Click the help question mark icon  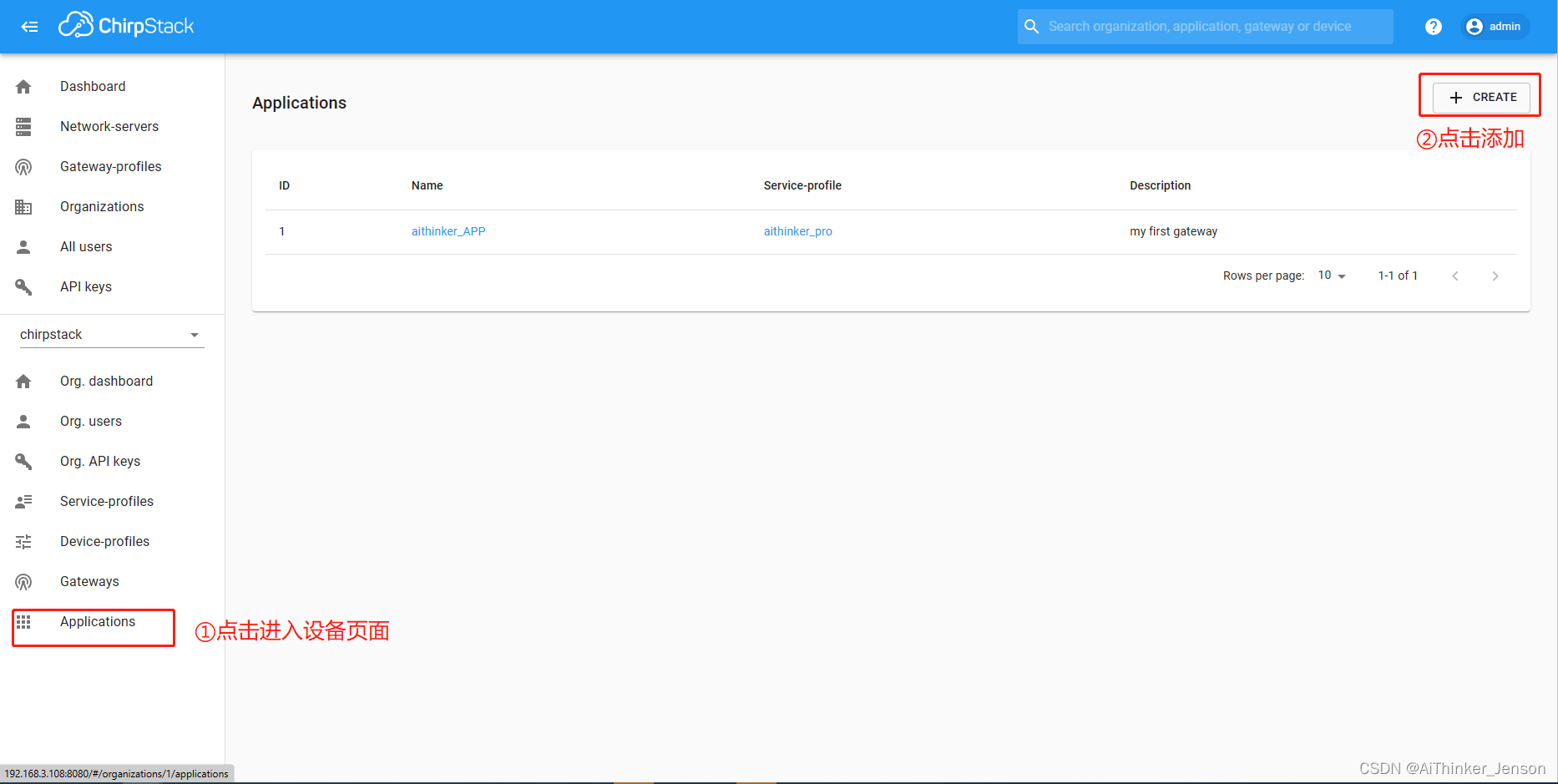(x=1434, y=26)
